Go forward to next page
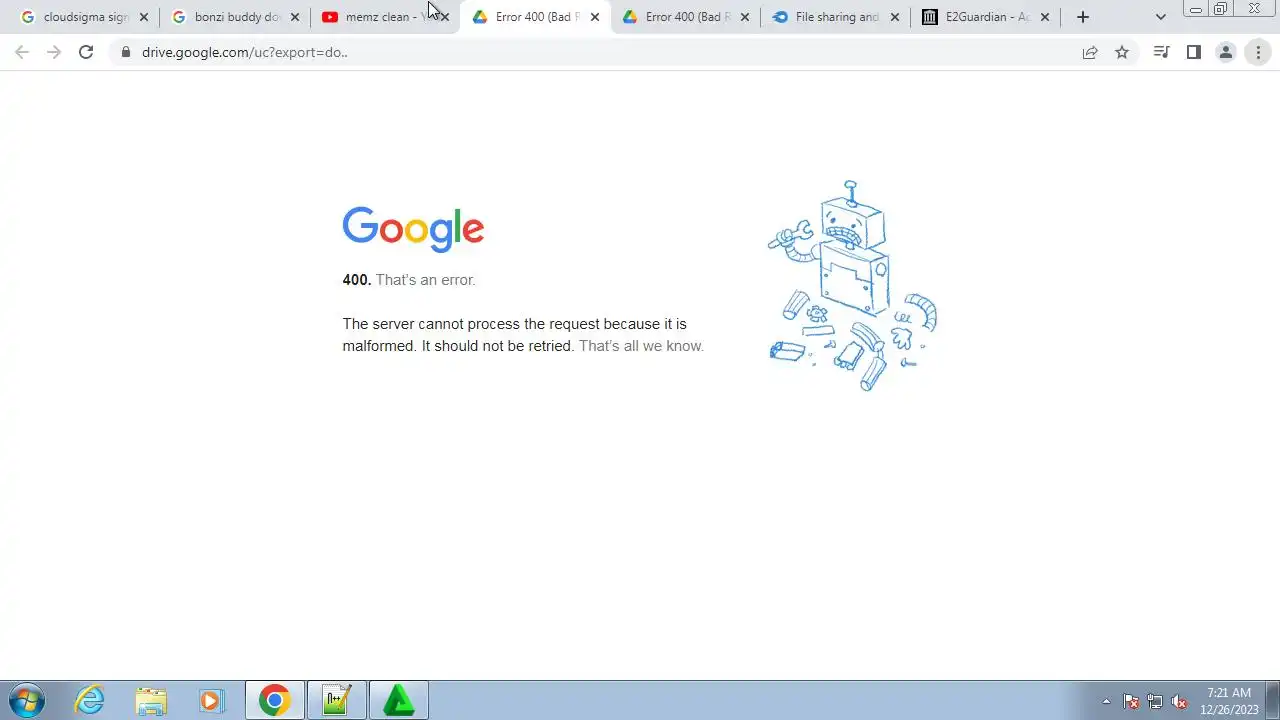Screen dimensions: 1280x720 pos(54,52)
